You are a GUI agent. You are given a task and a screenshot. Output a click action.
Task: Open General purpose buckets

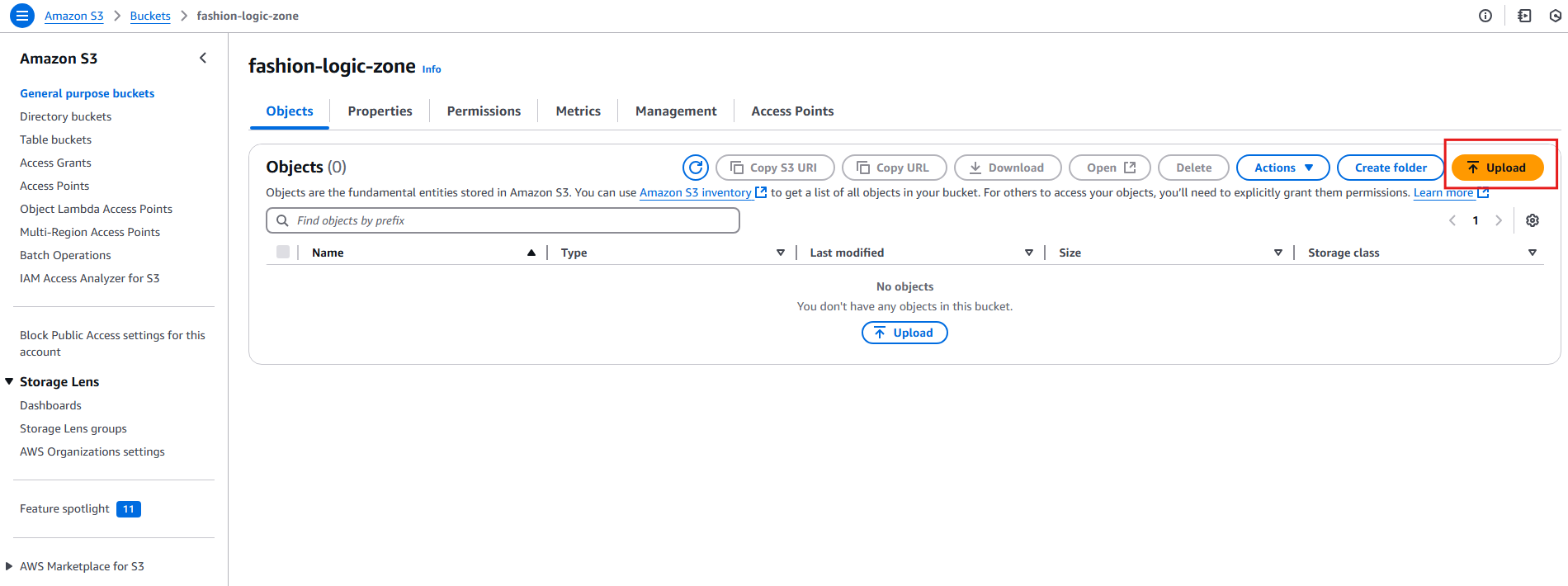click(x=87, y=93)
